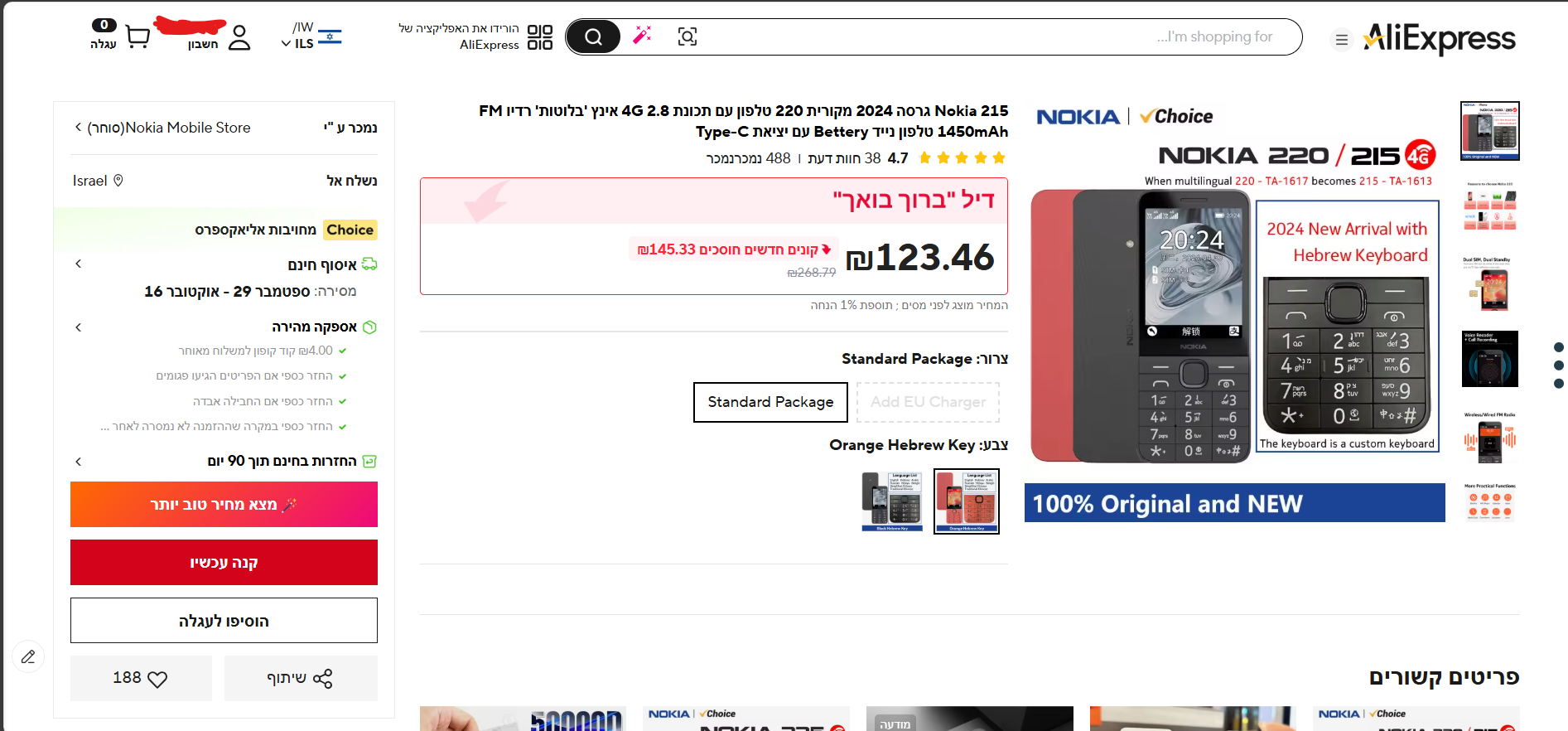Select the Dual SIM Dual Standby thumbnail
The height and width of the screenshot is (731, 1568).
1490,283
